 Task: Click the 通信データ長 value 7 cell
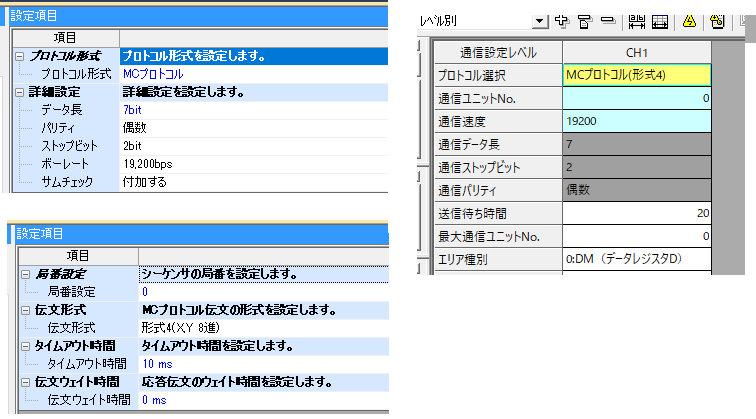[636, 144]
